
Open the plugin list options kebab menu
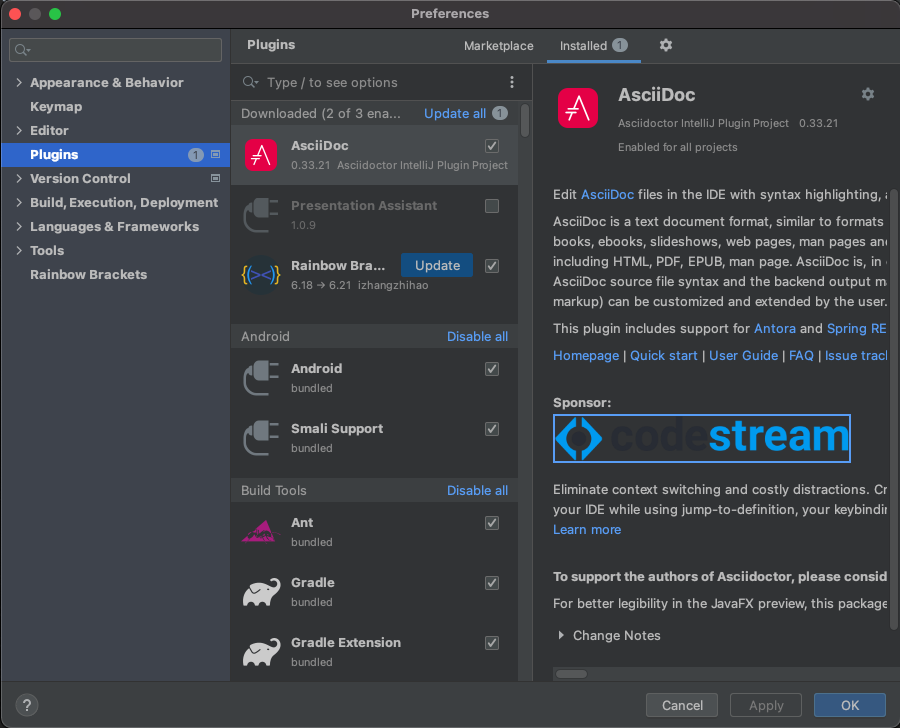(x=511, y=82)
